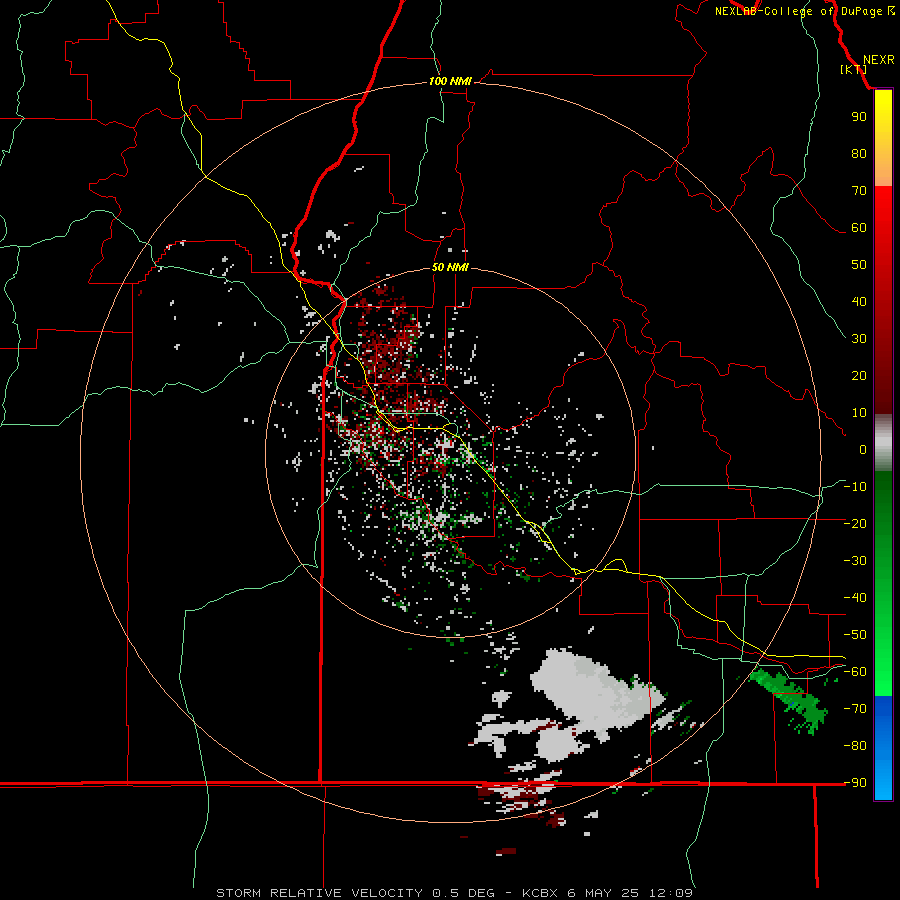
Task: Click the Storm Relative Velocity caption at bottom
Action: [455, 893]
